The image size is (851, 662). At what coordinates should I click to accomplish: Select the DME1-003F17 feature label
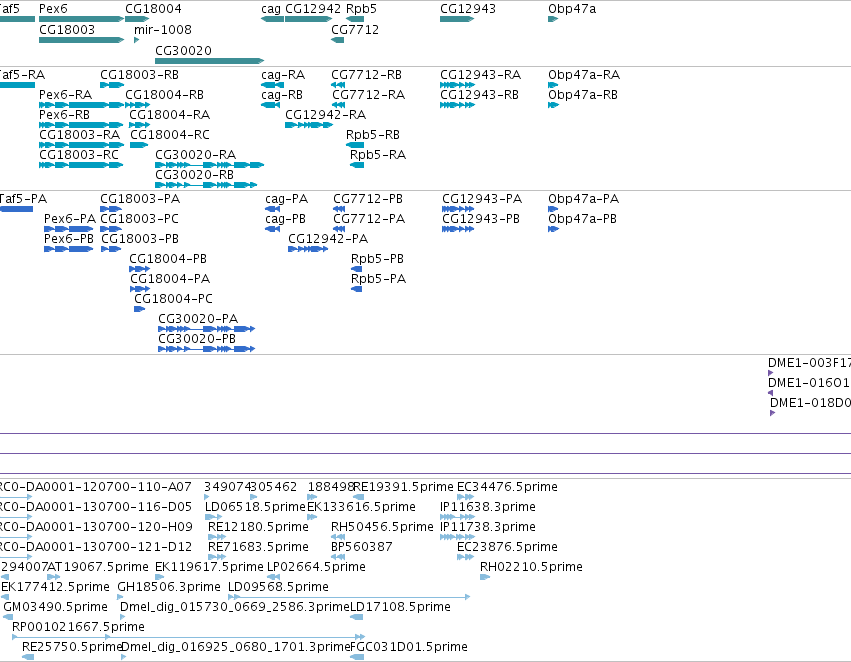pyautogui.click(x=809, y=362)
